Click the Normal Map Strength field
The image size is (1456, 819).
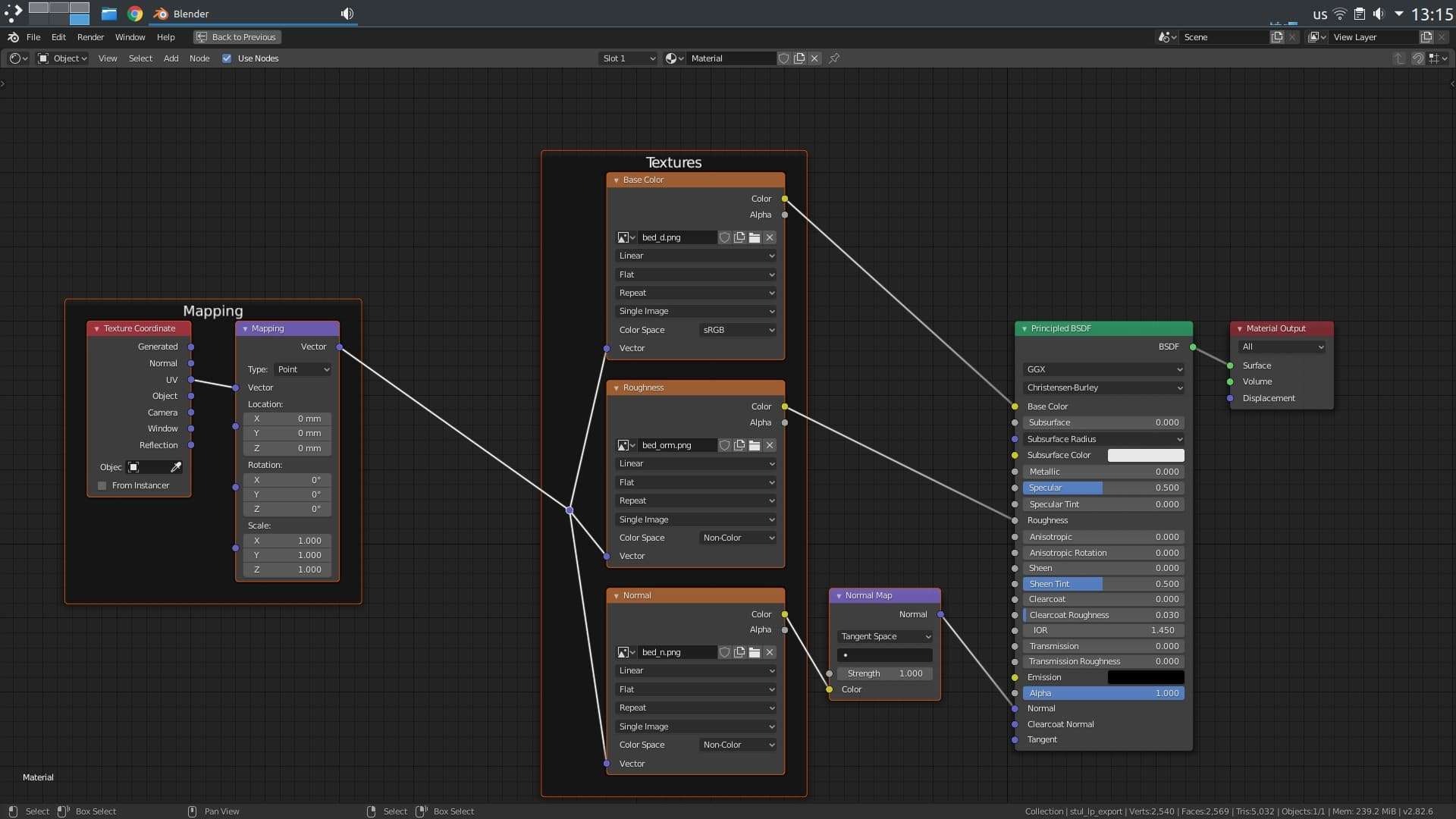885,673
